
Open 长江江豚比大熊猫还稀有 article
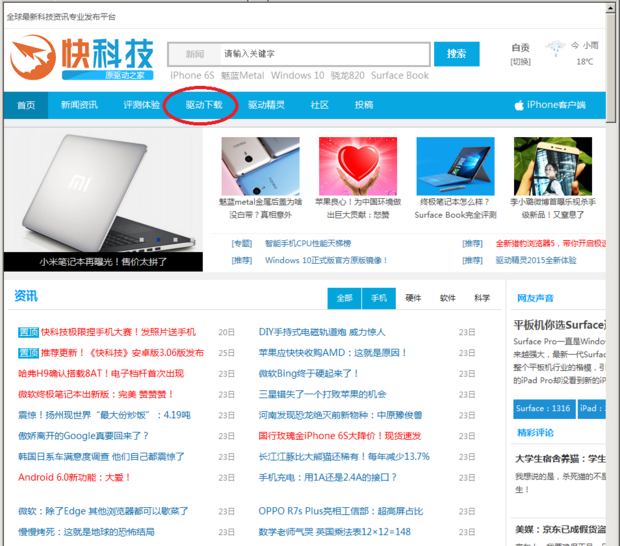[344, 457]
